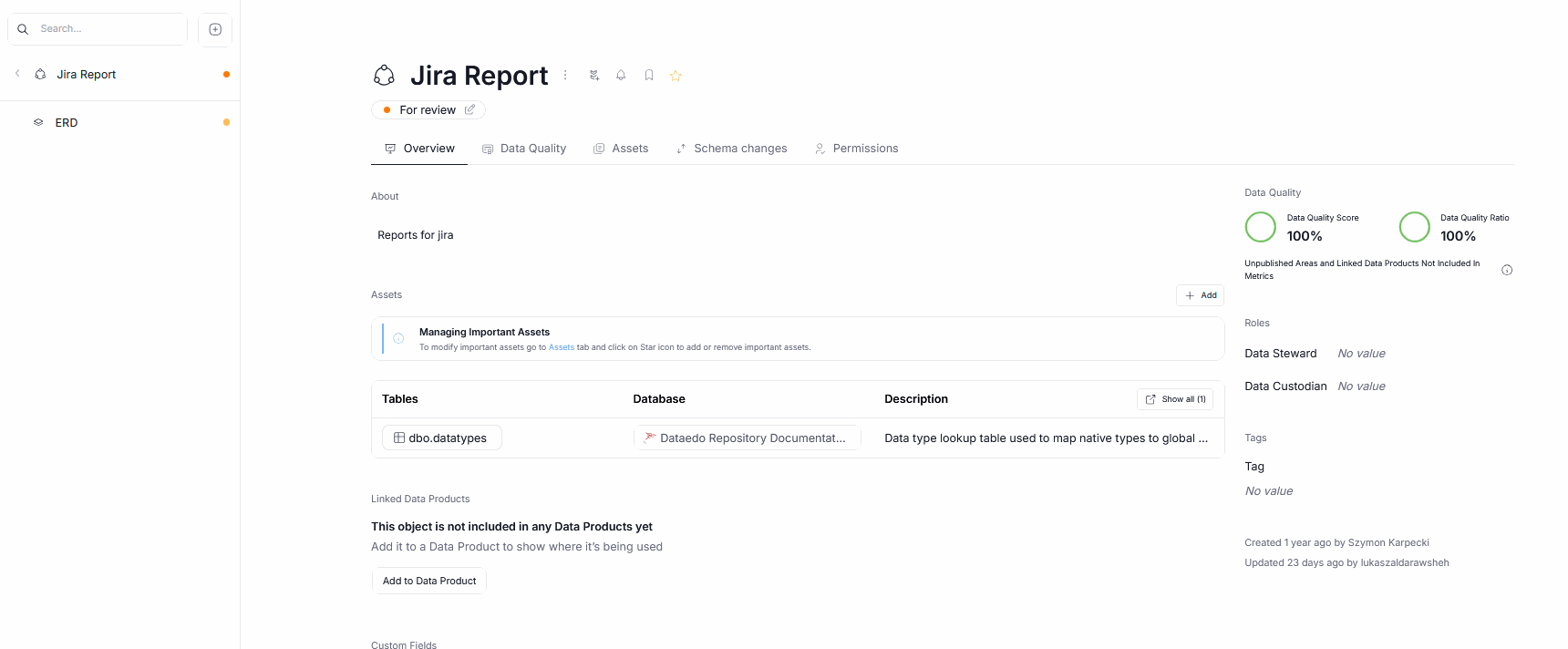Focus the Search input field
The width and height of the screenshot is (1568, 649).
[x=108, y=29]
